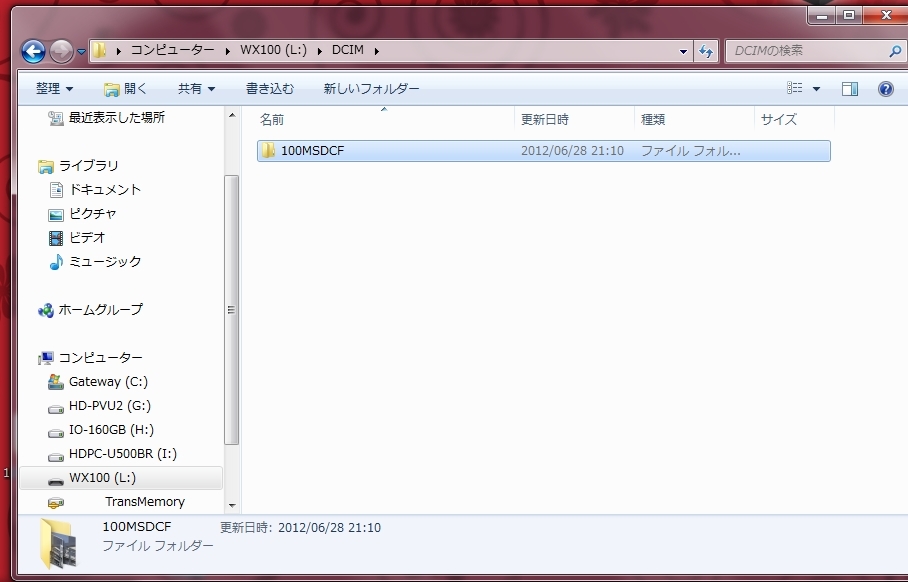This screenshot has width=908, height=582.
Task: Click the folder icon in the address bar
Action: [100, 50]
